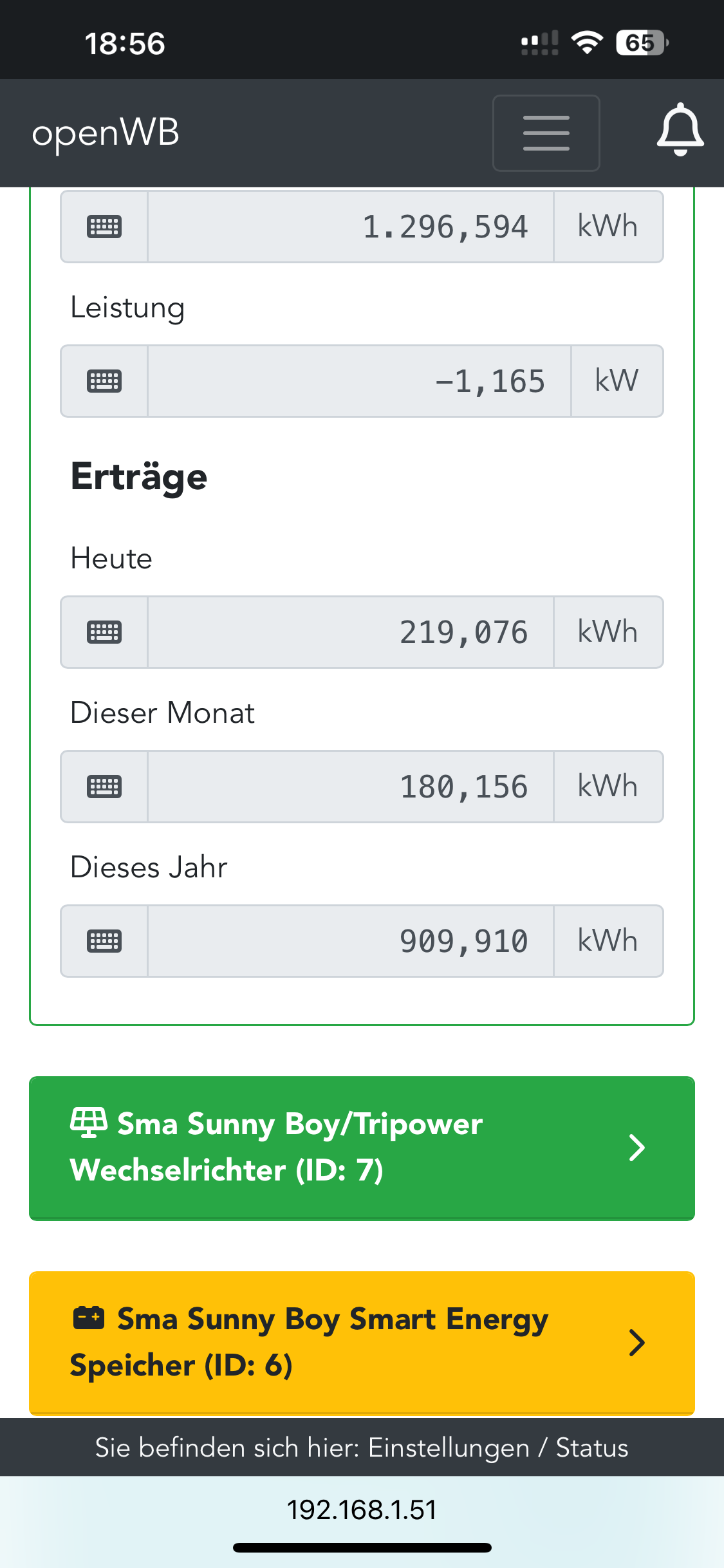Expand Sma Sunny Boy Smart Energy chevron
Image resolution: width=724 pixels, height=1568 pixels.
[x=636, y=1343]
